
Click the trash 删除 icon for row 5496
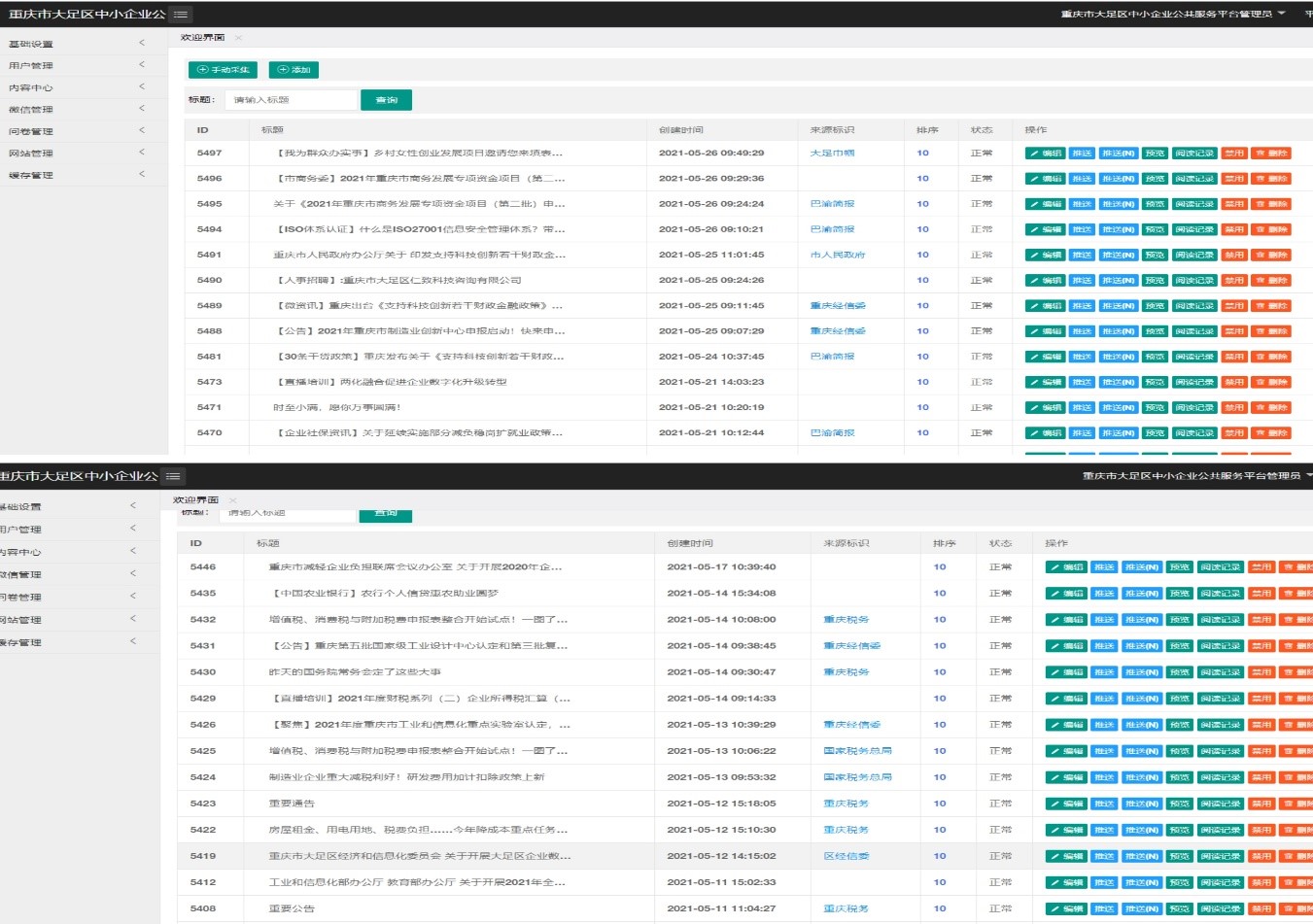point(1261,179)
